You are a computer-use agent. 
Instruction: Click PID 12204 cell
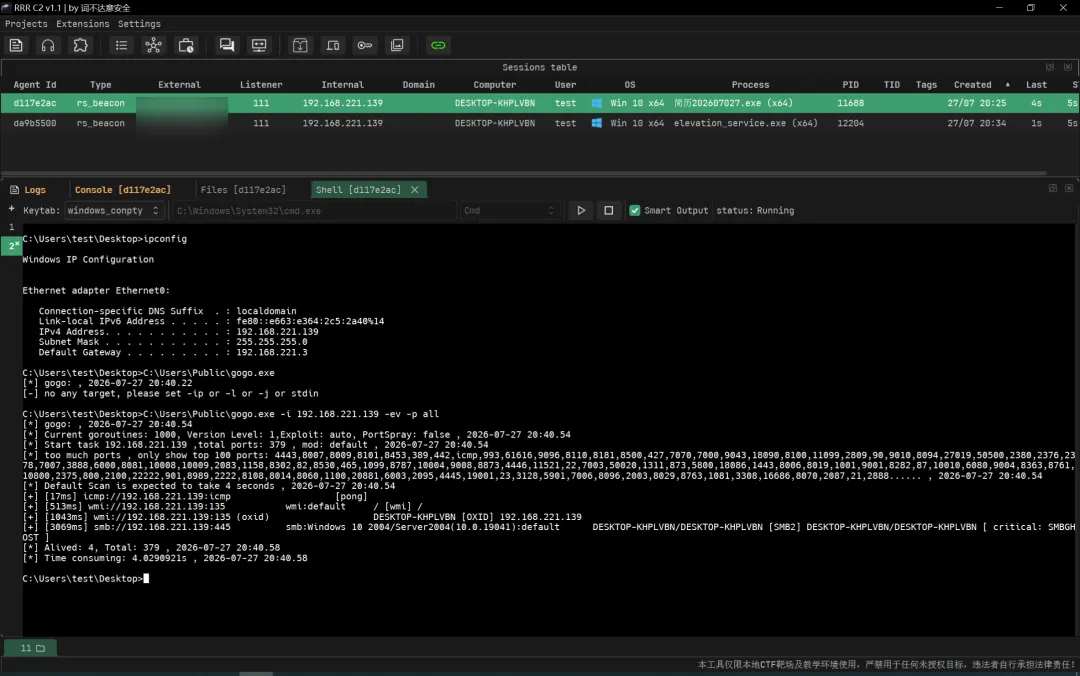(851, 123)
